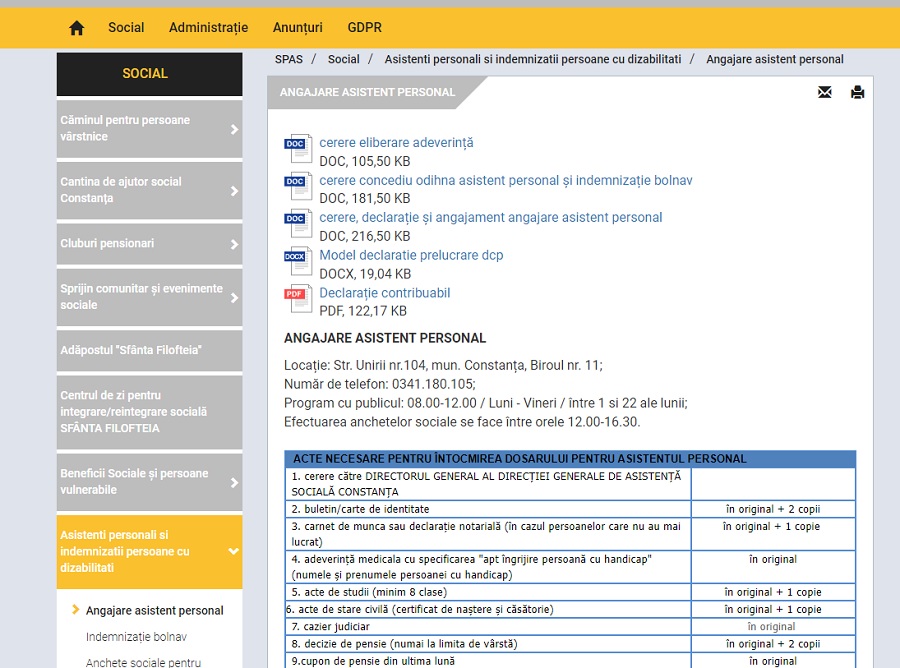This screenshot has width=900, height=668.
Task: Download Model declaratie prelucrare dcp
Action: coord(411,255)
